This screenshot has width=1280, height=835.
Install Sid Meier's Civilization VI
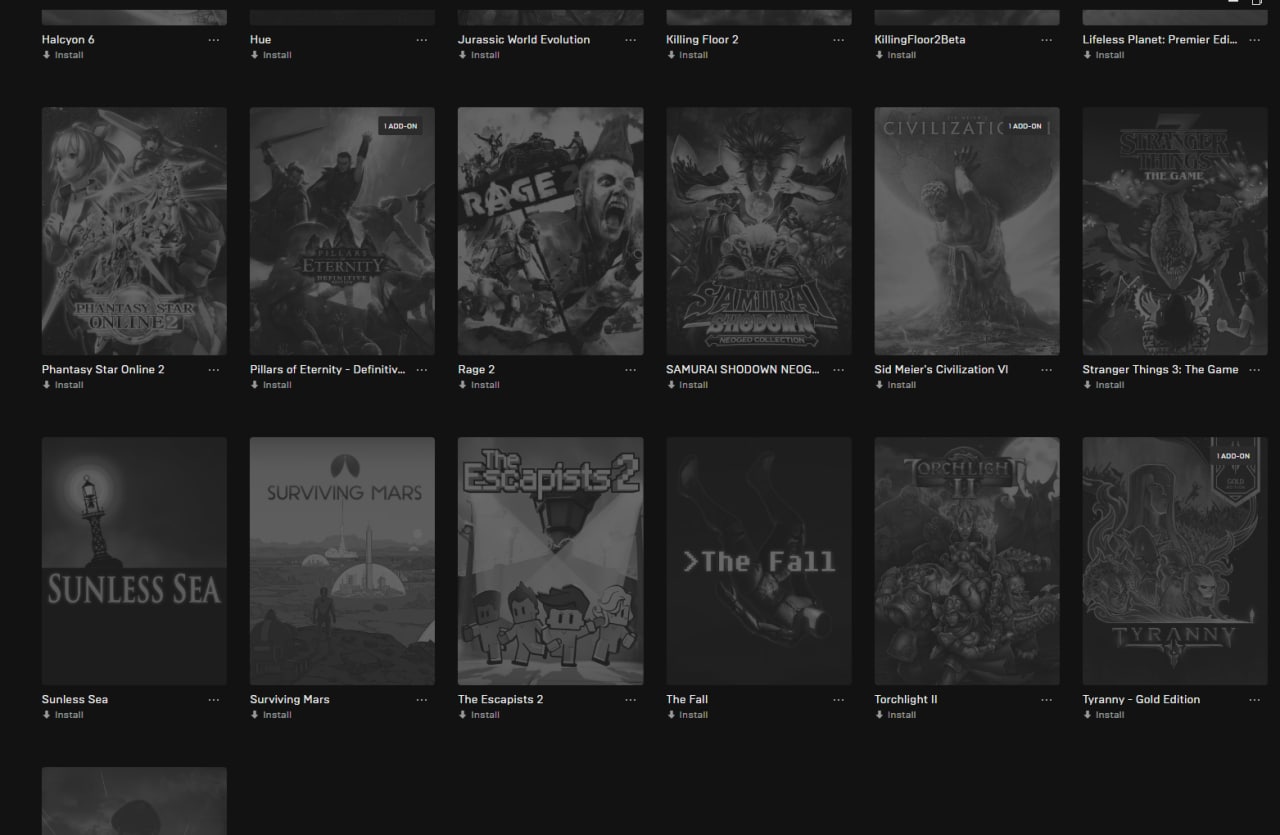pyautogui.click(x=895, y=385)
